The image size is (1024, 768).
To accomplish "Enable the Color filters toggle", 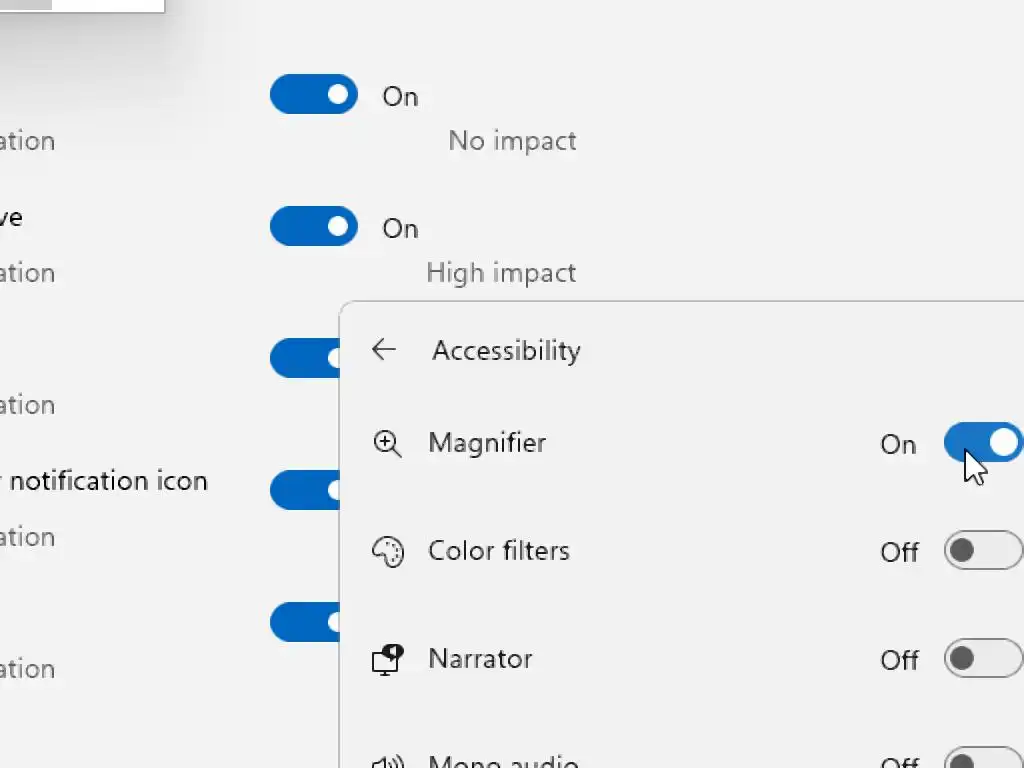I will [x=983, y=551].
